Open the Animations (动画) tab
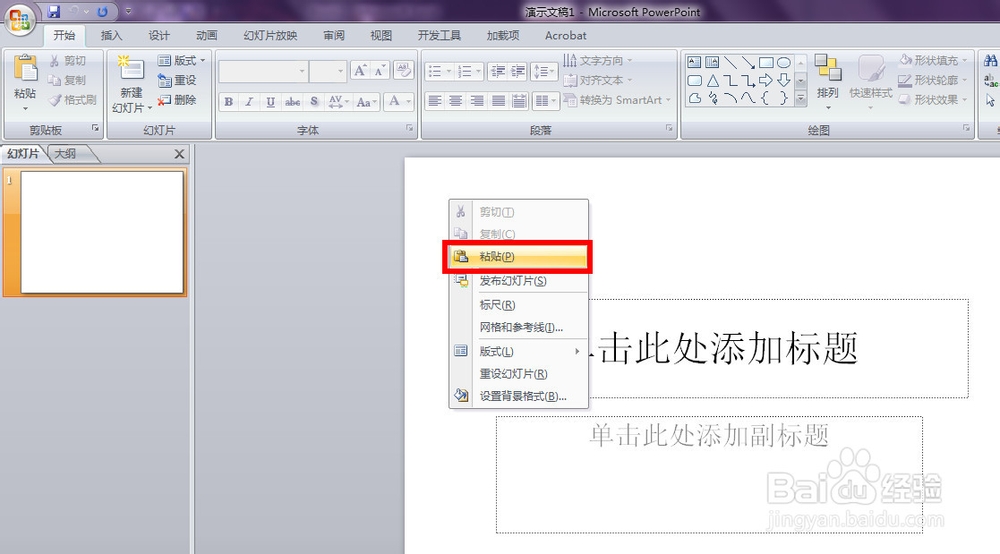Image resolution: width=1000 pixels, height=554 pixels. [x=207, y=36]
